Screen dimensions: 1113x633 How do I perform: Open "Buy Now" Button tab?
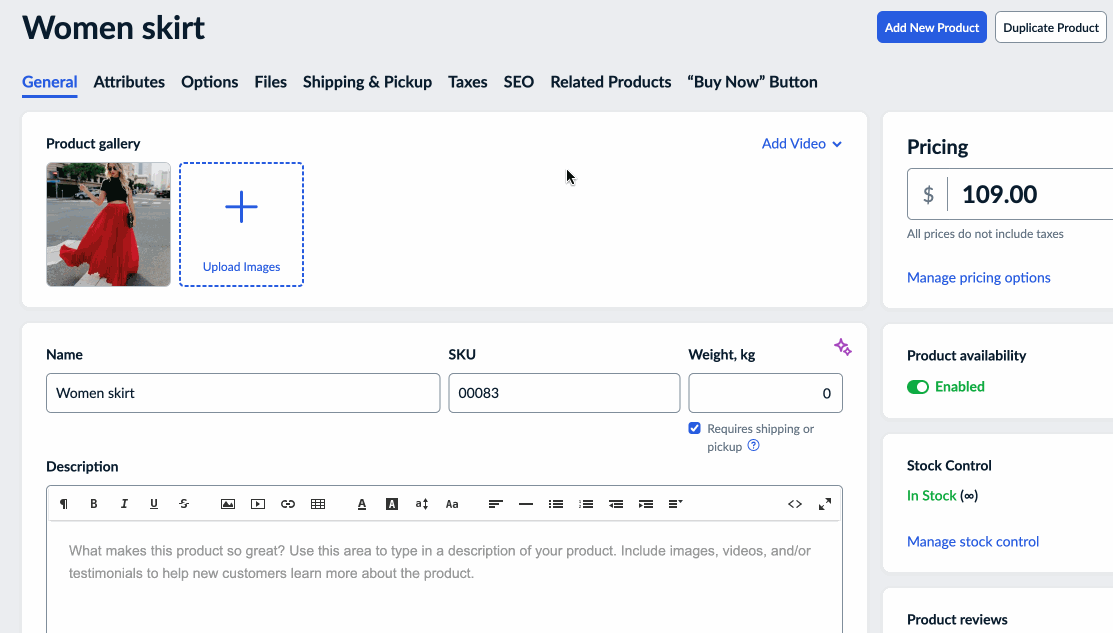click(752, 82)
